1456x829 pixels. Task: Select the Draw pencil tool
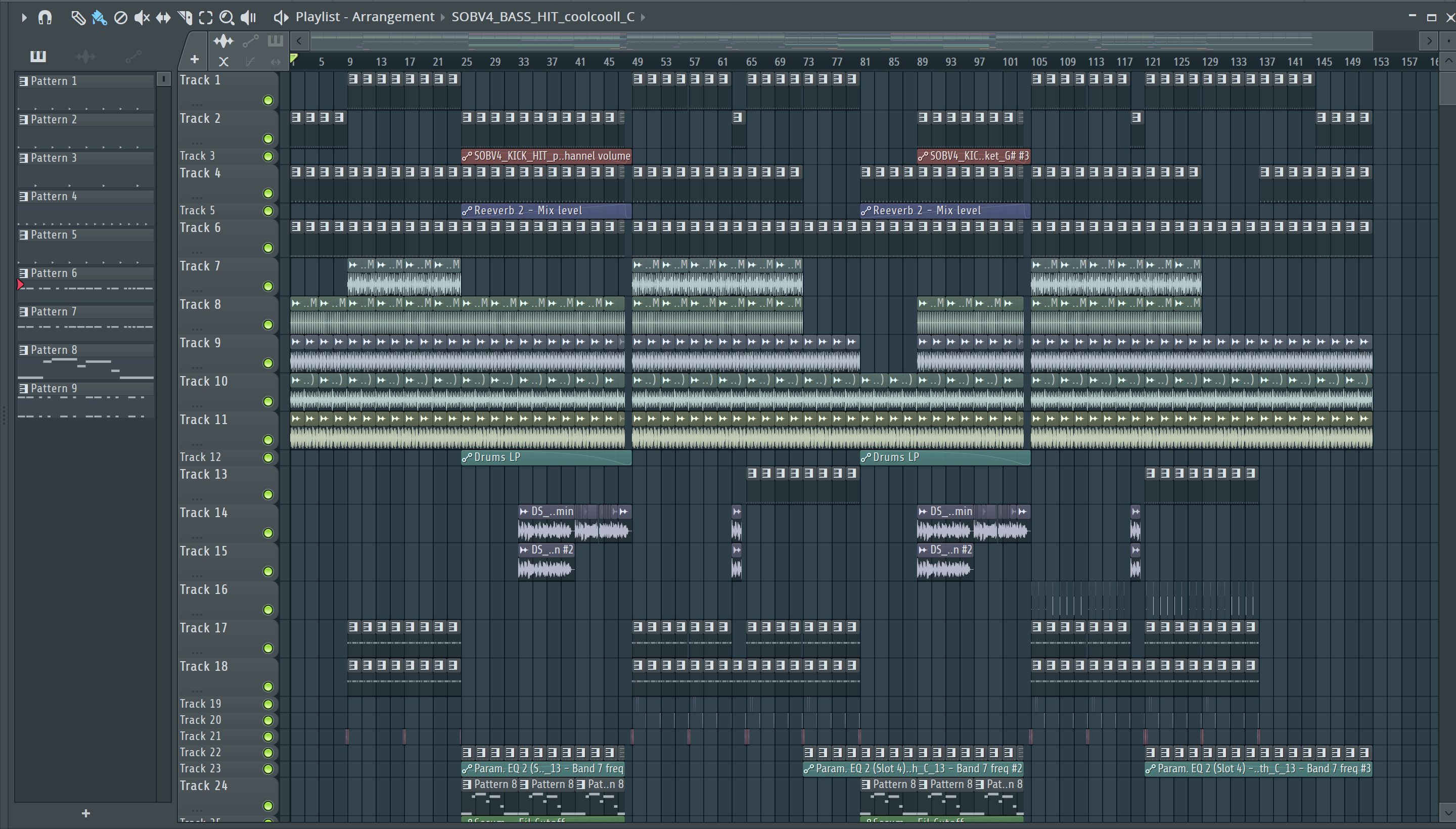click(x=78, y=18)
